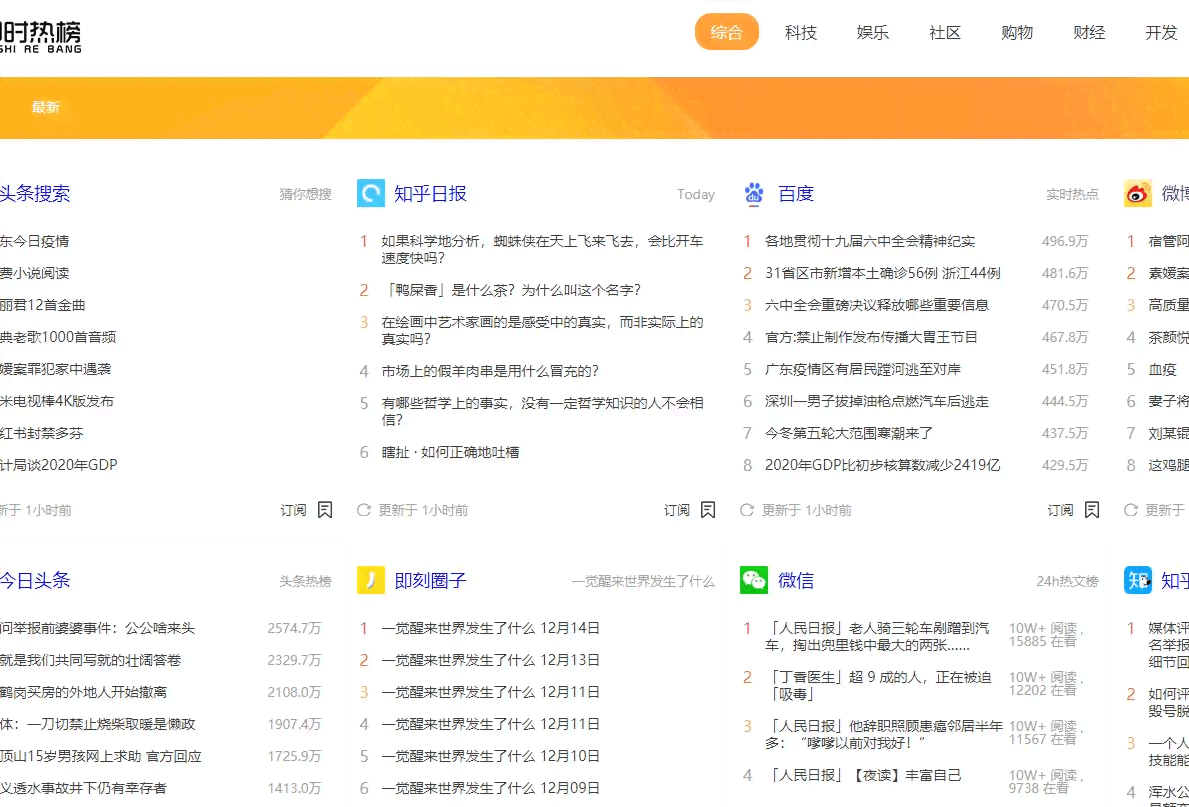The height and width of the screenshot is (807, 1189).
Task: Click the 知乎日报 logo icon
Action: coord(371,193)
